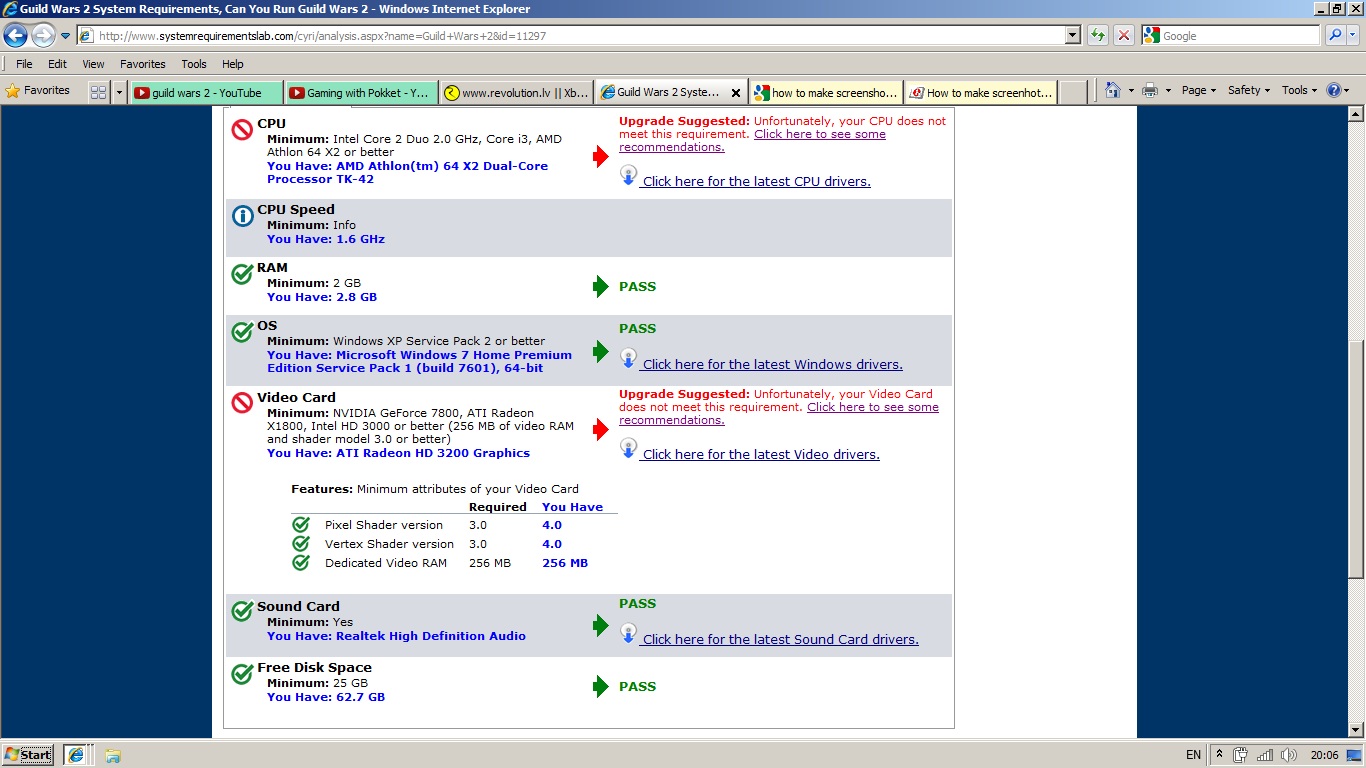The width and height of the screenshot is (1366, 768).
Task: Click the Print icon in command bar
Action: (x=1149, y=90)
